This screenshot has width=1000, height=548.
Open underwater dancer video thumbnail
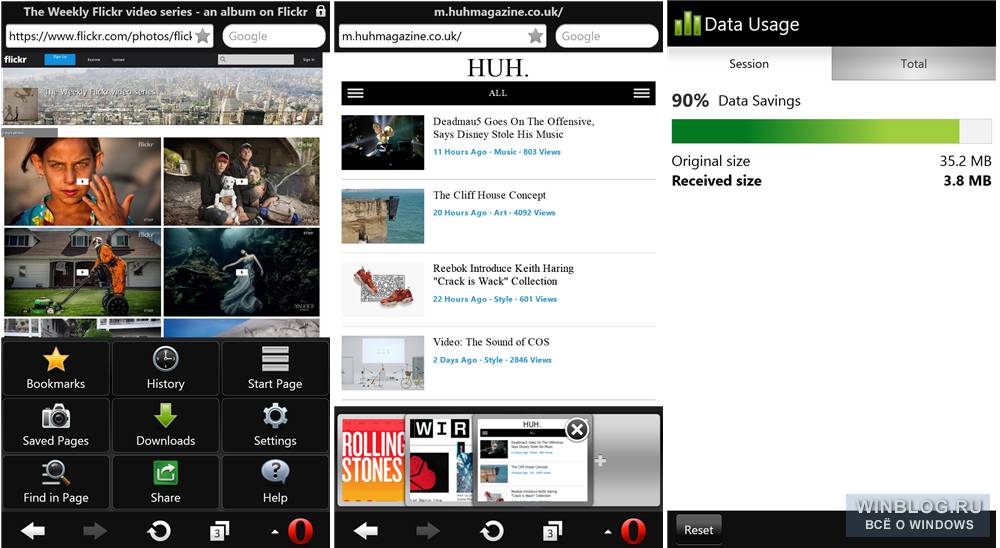click(x=242, y=272)
